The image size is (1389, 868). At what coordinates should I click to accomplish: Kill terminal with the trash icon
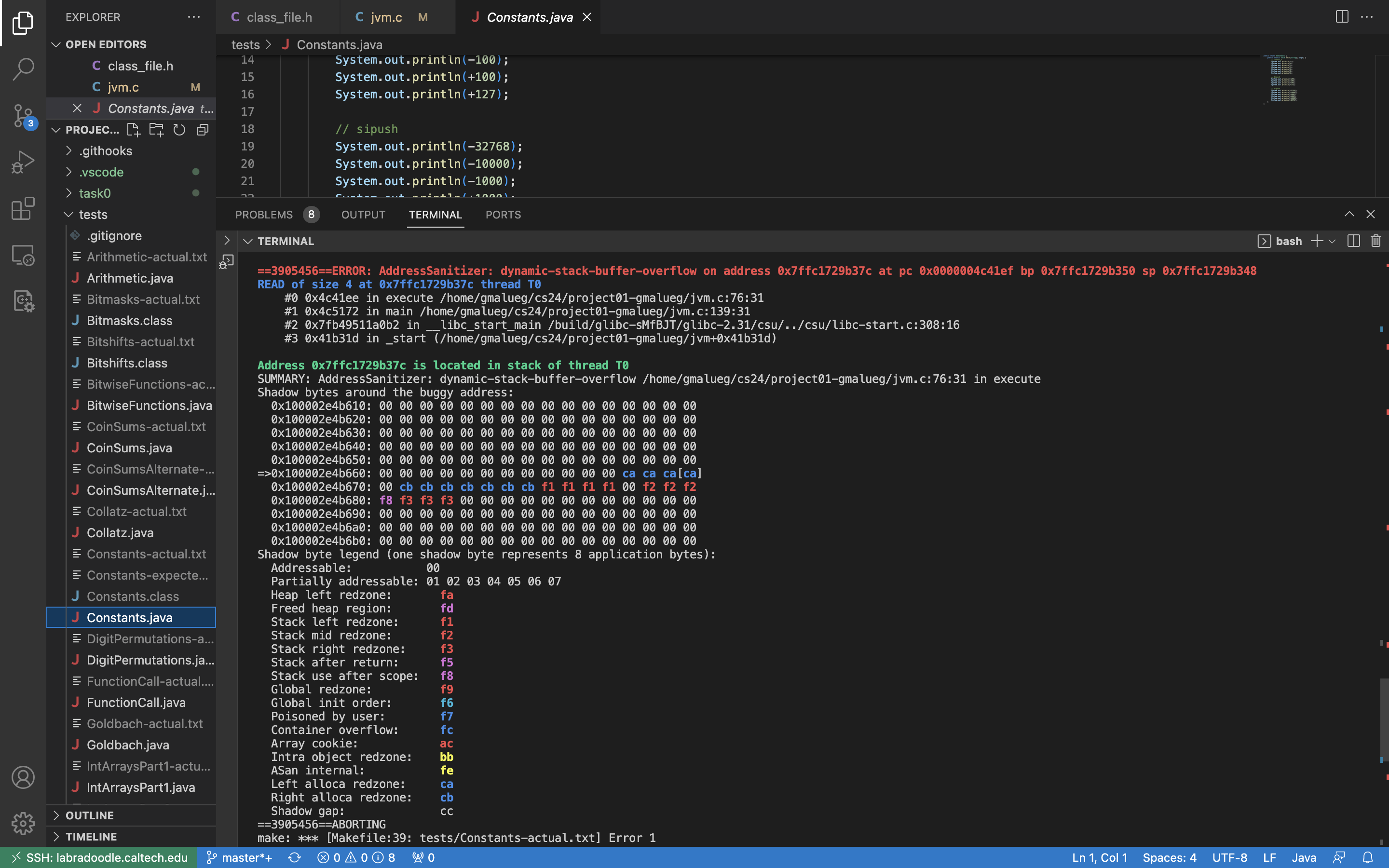pyautogui.click(x=1375, y=241)
